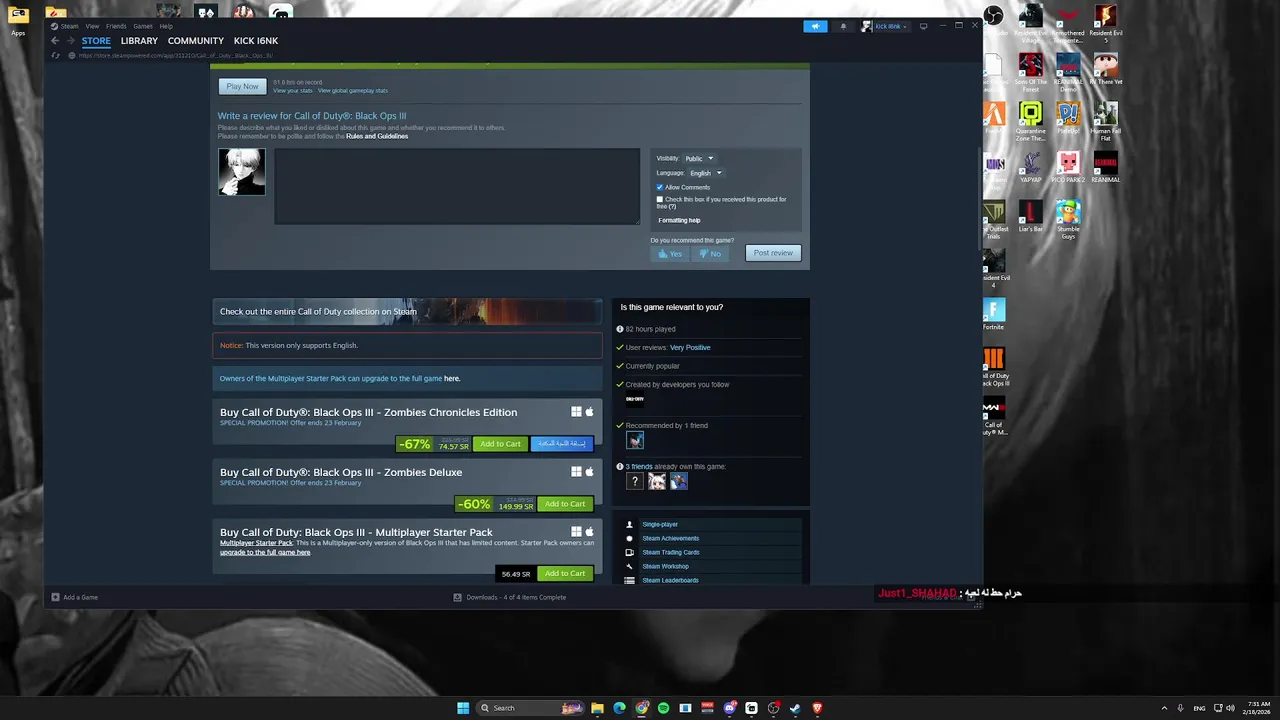Click the Post review button
Screen dimensions: 1280x720
point(773,253)
